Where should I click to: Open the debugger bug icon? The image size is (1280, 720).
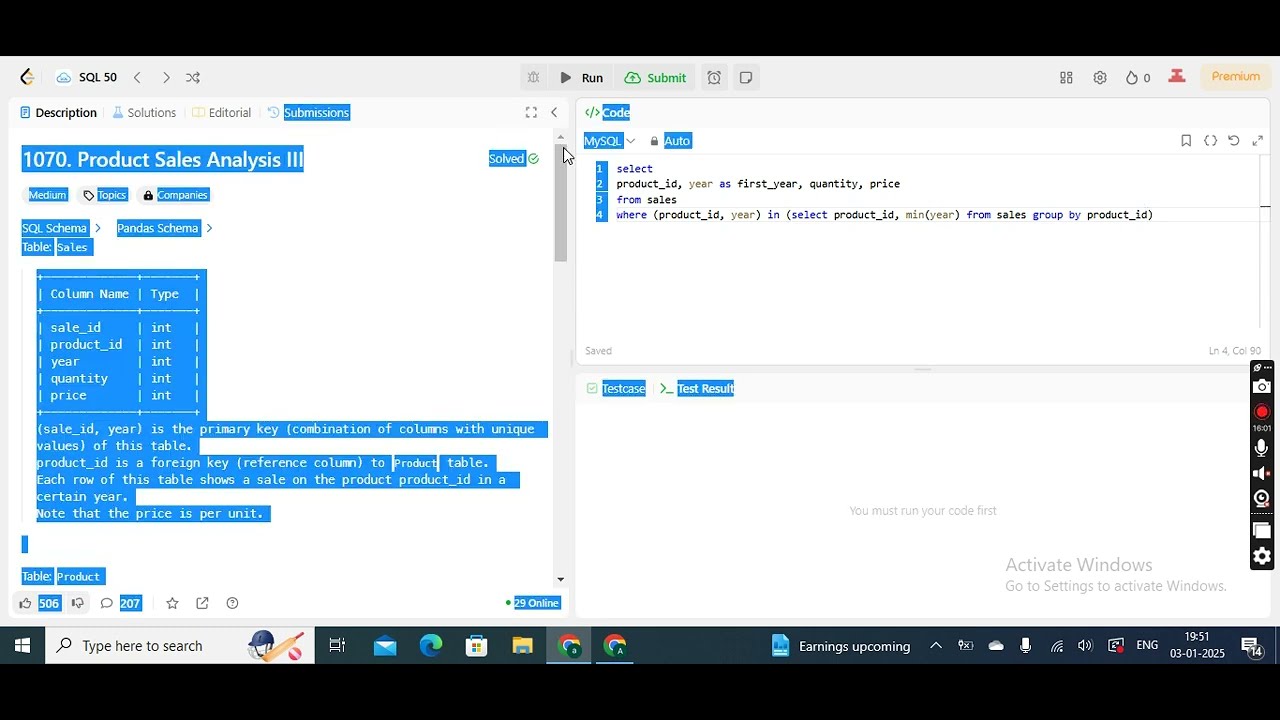pos(533,77)
